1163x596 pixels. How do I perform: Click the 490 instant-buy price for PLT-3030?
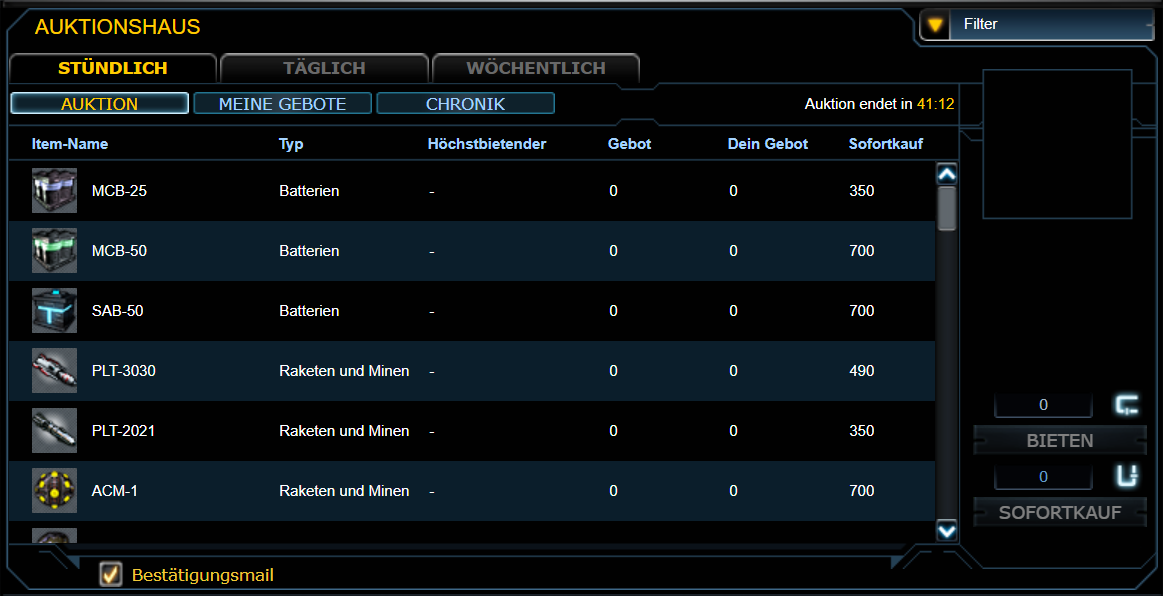pos(861,371)
